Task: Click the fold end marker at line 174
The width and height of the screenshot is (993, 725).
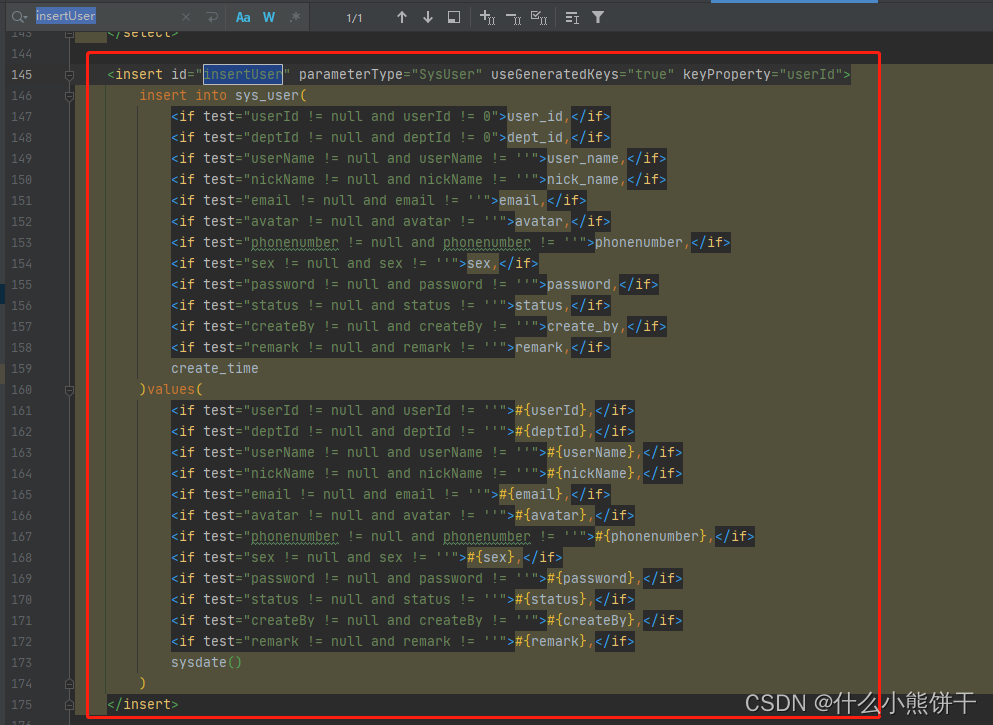Action: [70, 684]
